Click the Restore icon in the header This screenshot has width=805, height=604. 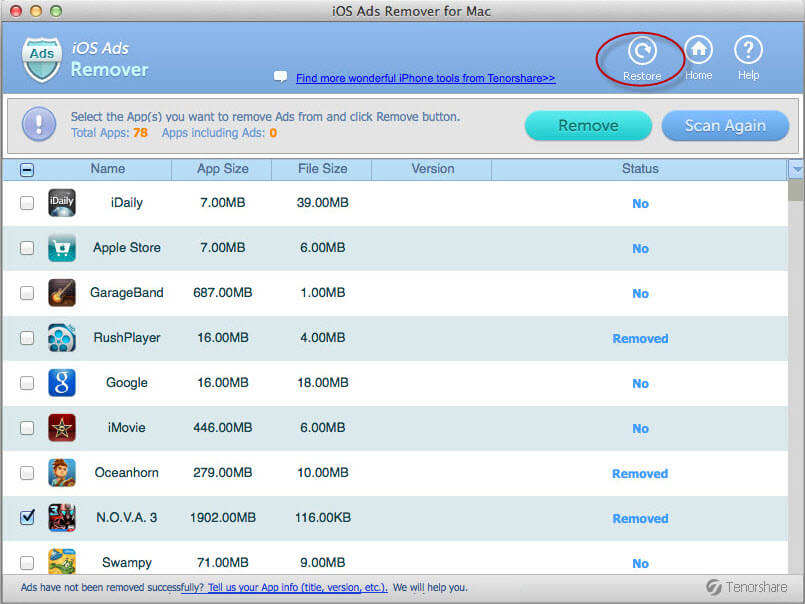(x=642, y=51)
